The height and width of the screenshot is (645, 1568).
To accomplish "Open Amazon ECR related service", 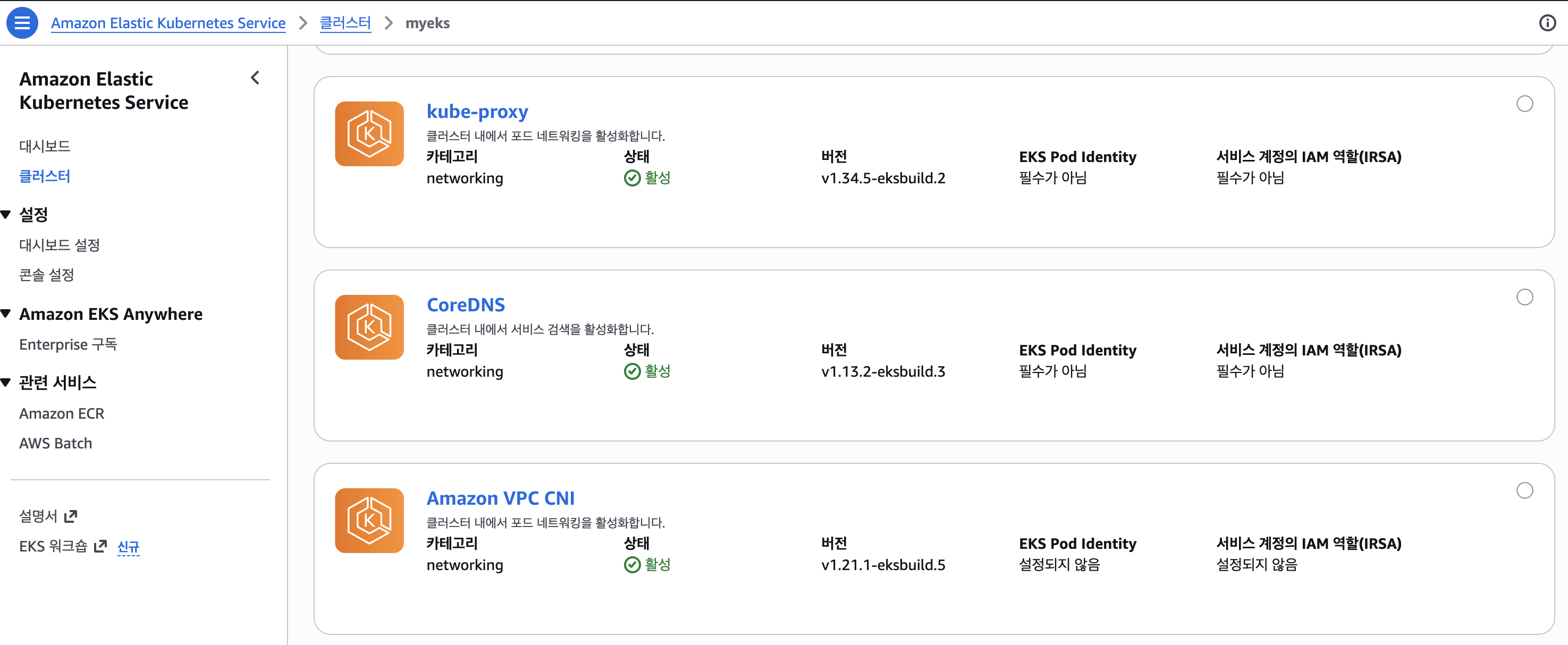I will (x=62, y=413).
